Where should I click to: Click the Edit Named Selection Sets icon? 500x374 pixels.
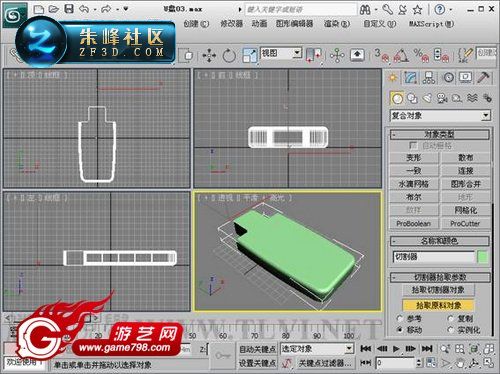tap(466, 55)
